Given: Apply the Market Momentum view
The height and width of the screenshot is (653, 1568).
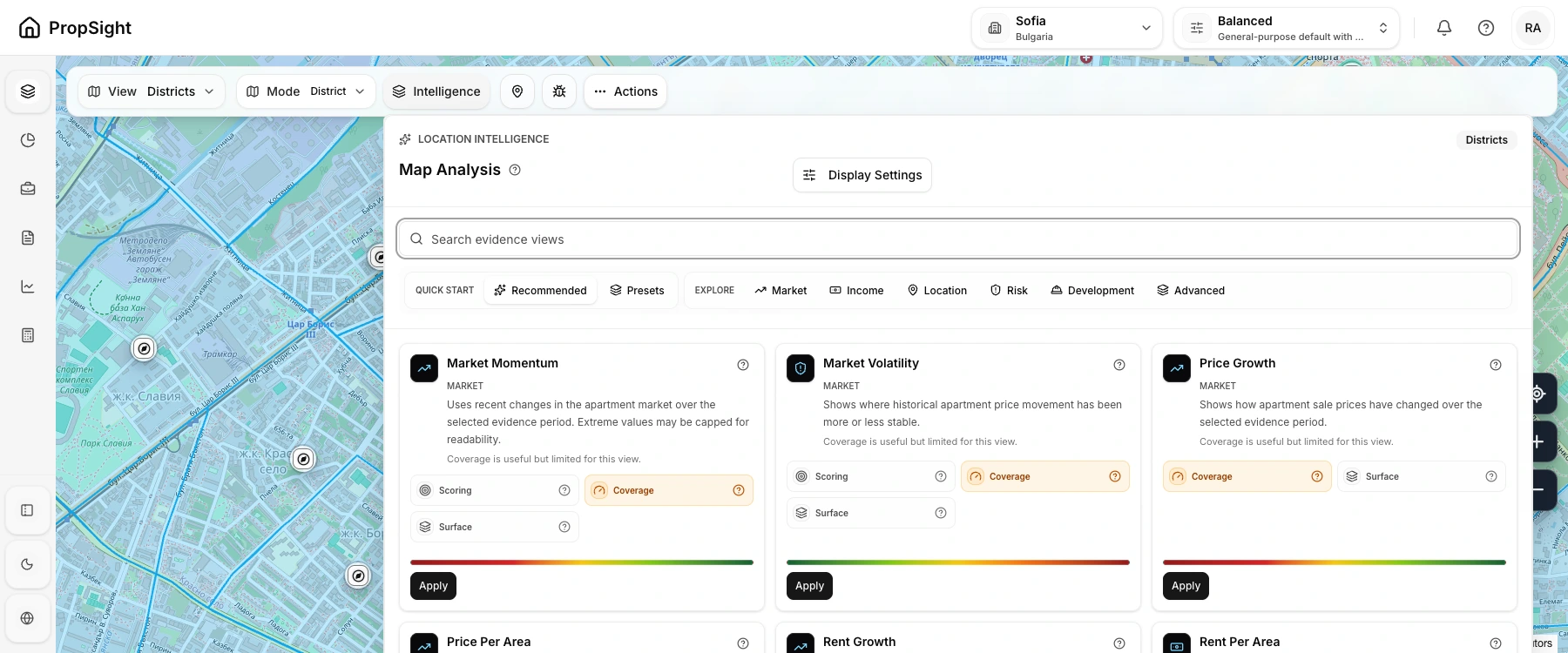Looking at the screenshot, I should tap(433, 586).
